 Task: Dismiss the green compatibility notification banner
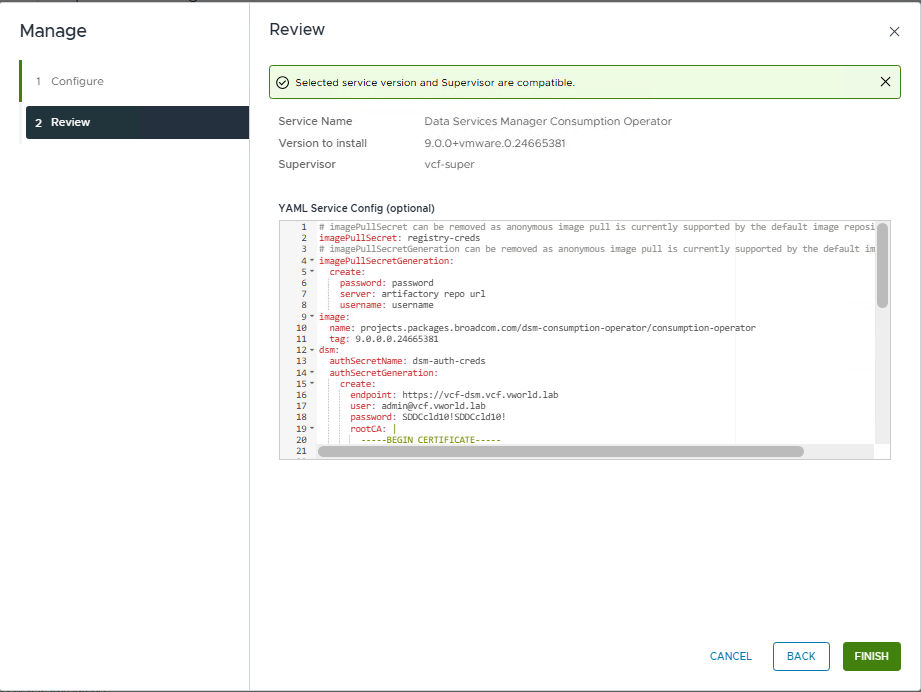pos(885,82)
